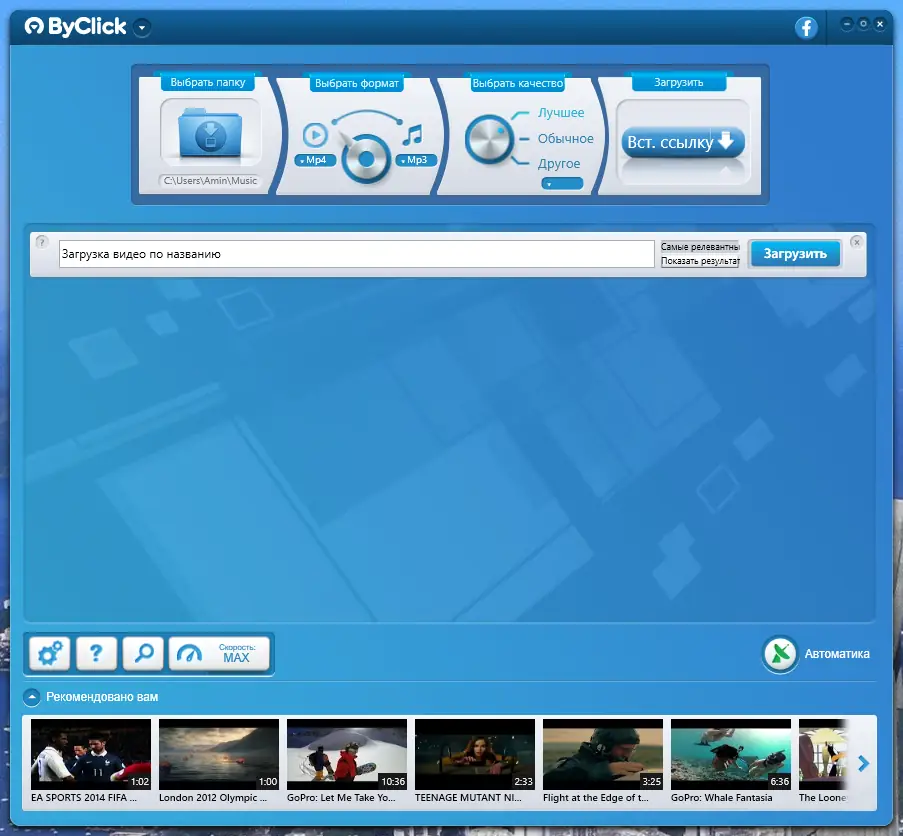Select the MP3 format icon

[414, 158]
